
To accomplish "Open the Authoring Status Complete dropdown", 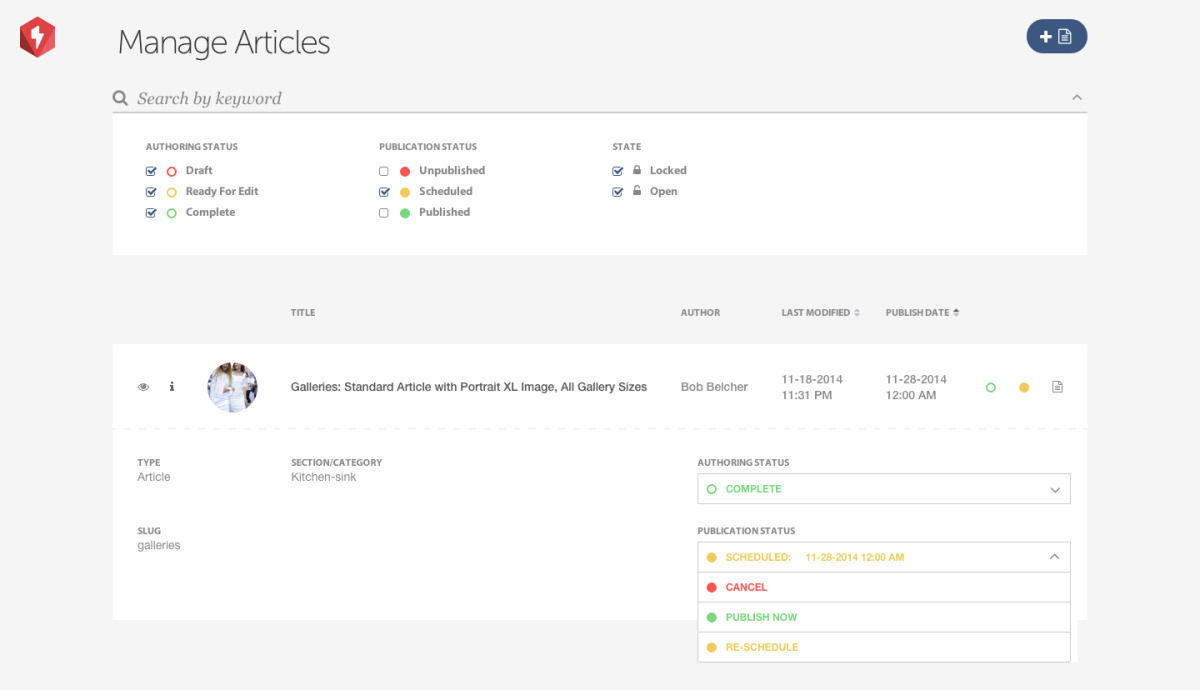I will (x=883, y=489).
